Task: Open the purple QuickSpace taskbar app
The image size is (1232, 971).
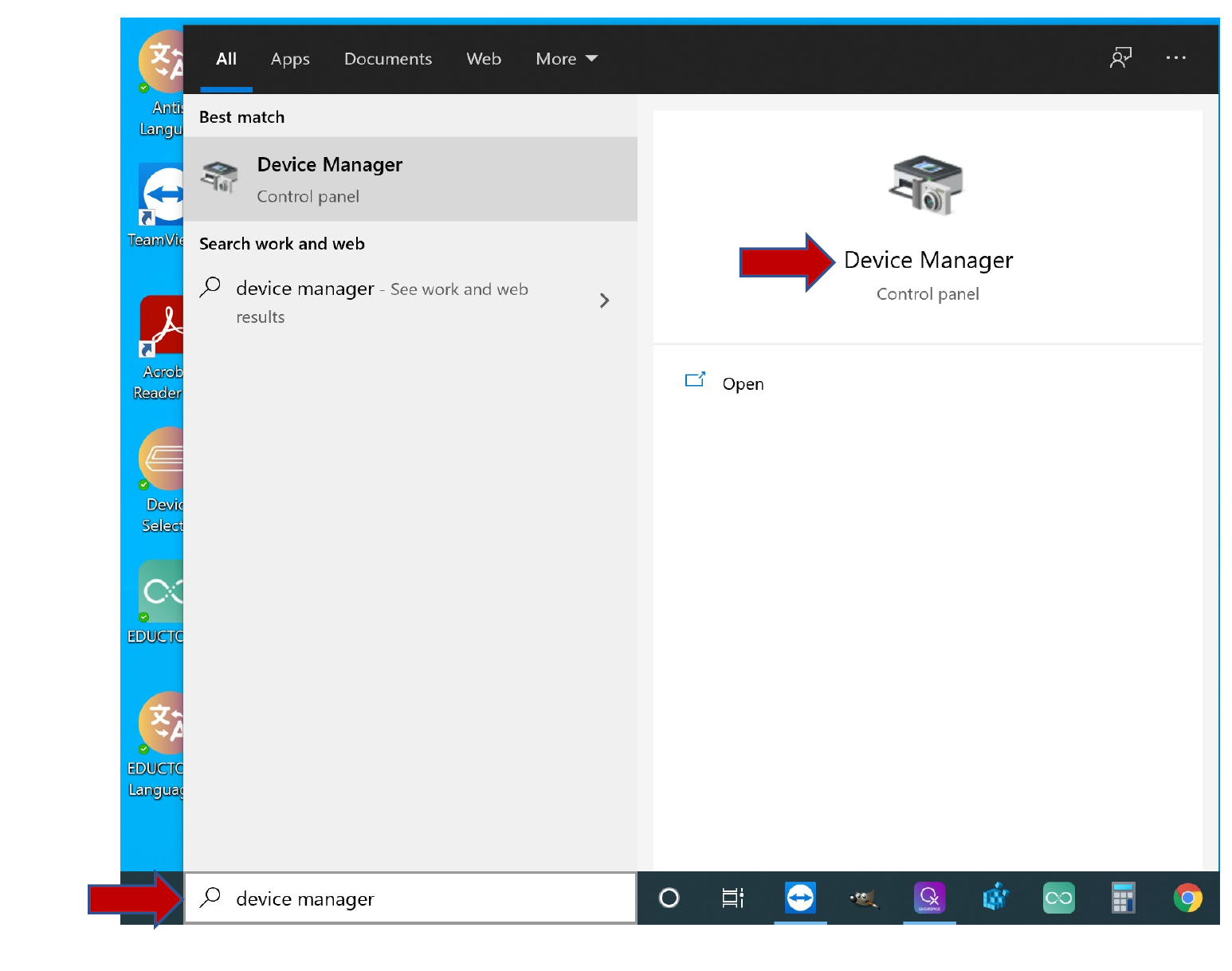Action: click(929, 898)
